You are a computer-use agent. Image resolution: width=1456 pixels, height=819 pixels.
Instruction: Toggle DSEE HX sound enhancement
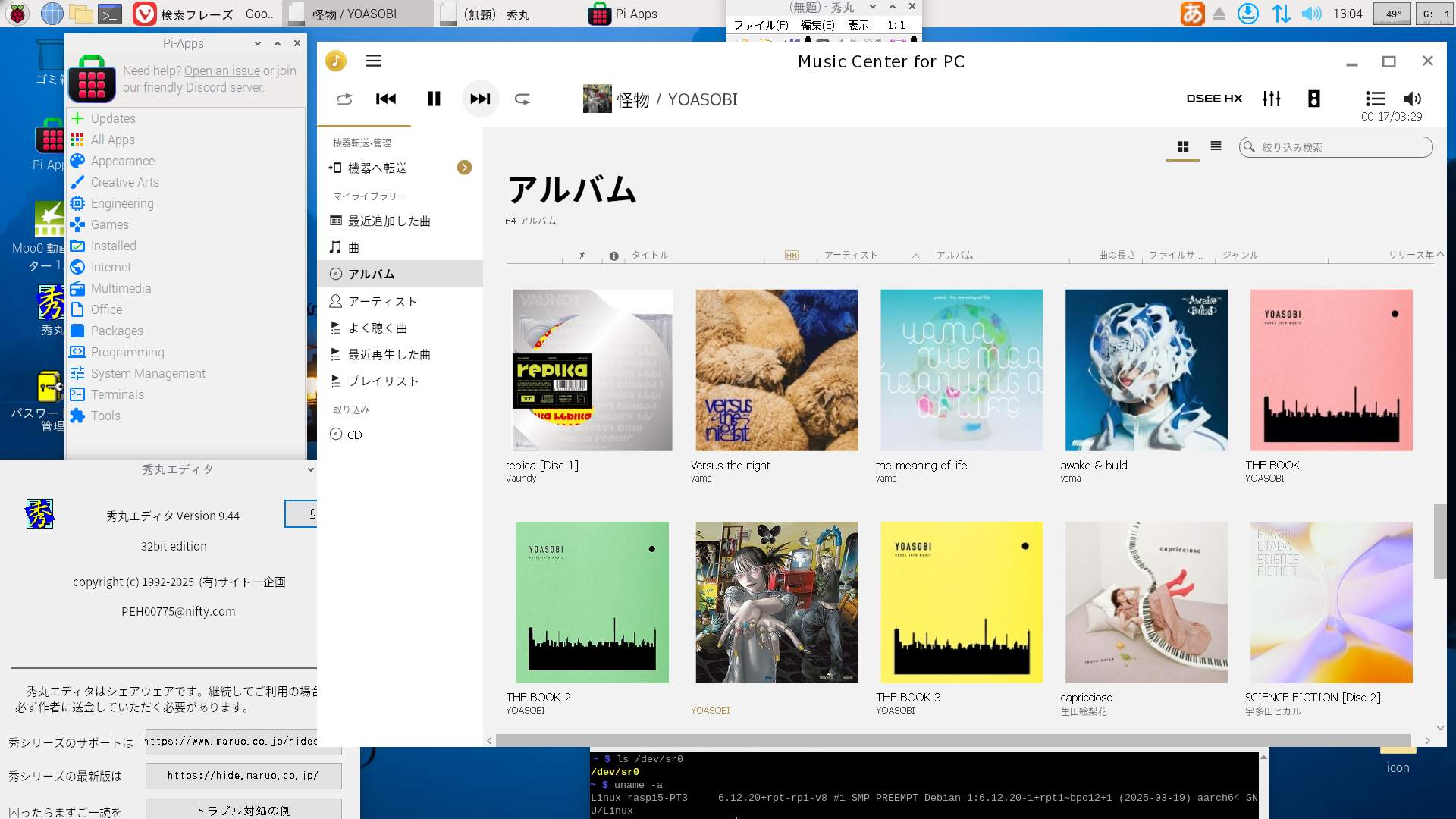1214,99
